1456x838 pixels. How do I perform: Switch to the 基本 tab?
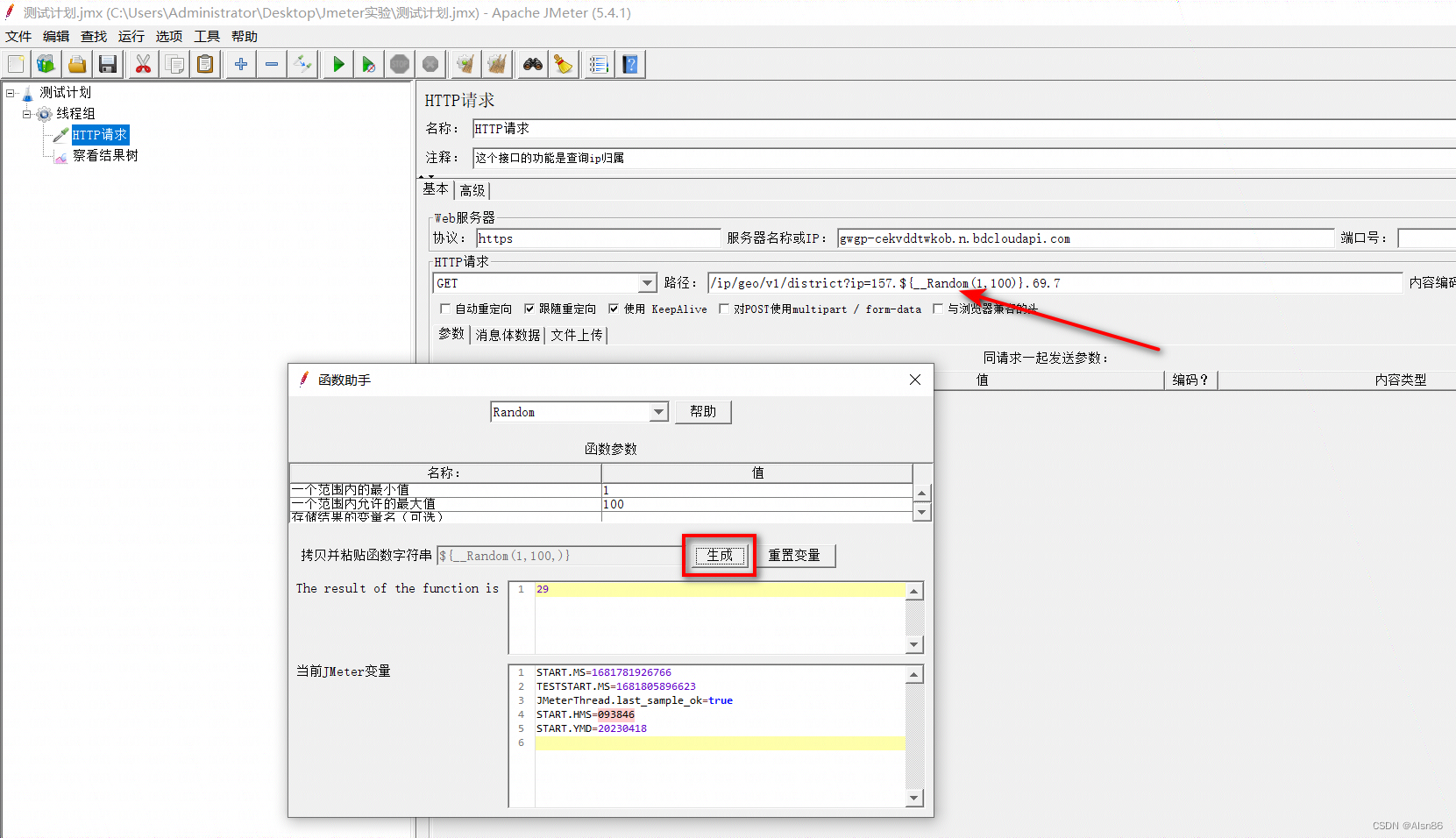pyautogui.click(x=436, y=189)
